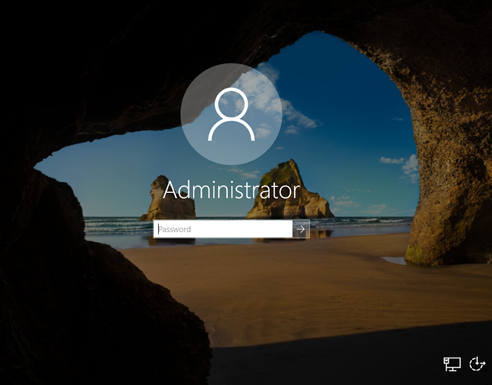Select the Administrator account name
Screen dimensions: 492x385
click(x=231, y=190)
